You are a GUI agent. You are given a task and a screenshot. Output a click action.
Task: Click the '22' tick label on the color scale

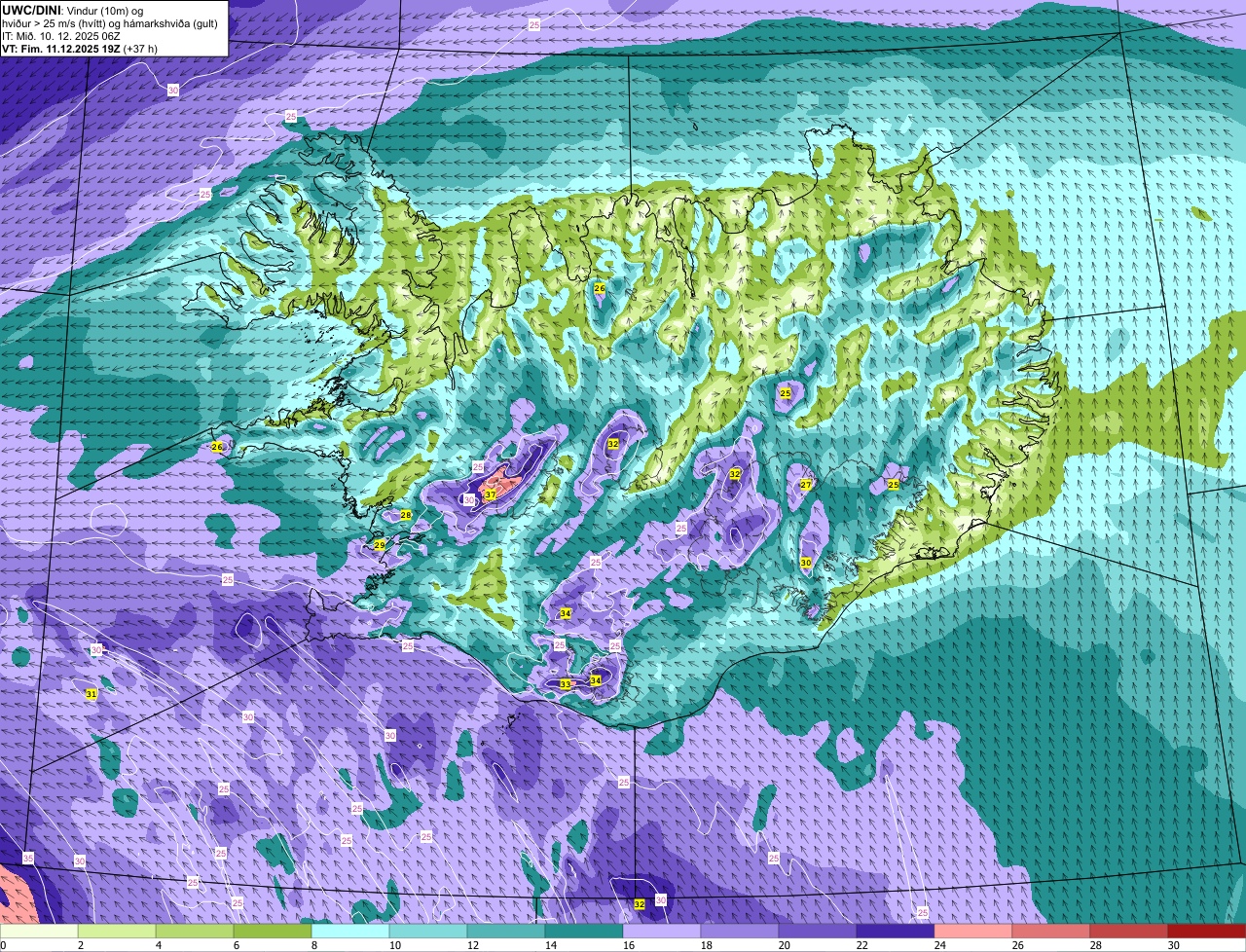coord(862,945)
